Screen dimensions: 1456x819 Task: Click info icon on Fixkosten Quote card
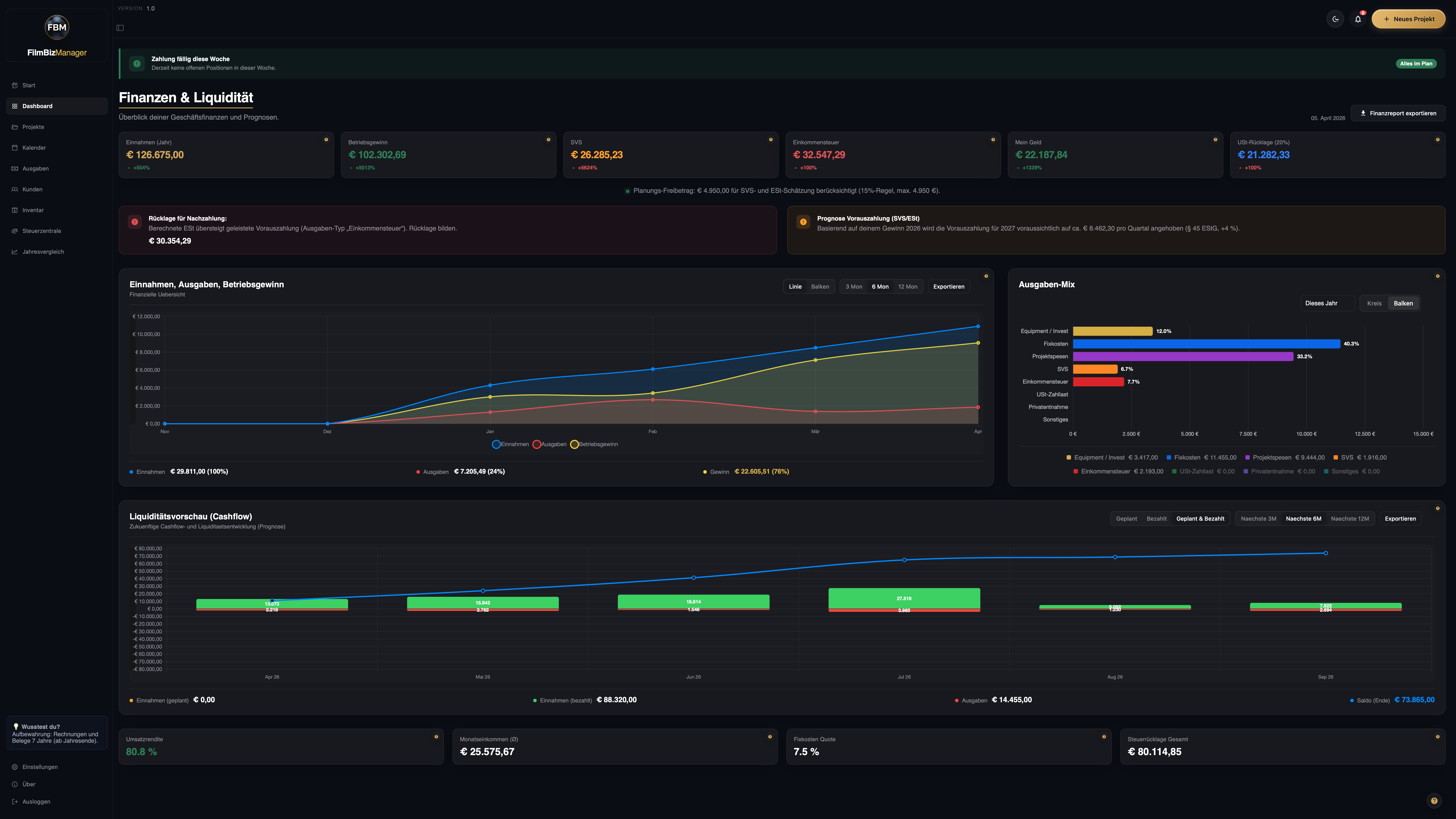(1104, 736)
